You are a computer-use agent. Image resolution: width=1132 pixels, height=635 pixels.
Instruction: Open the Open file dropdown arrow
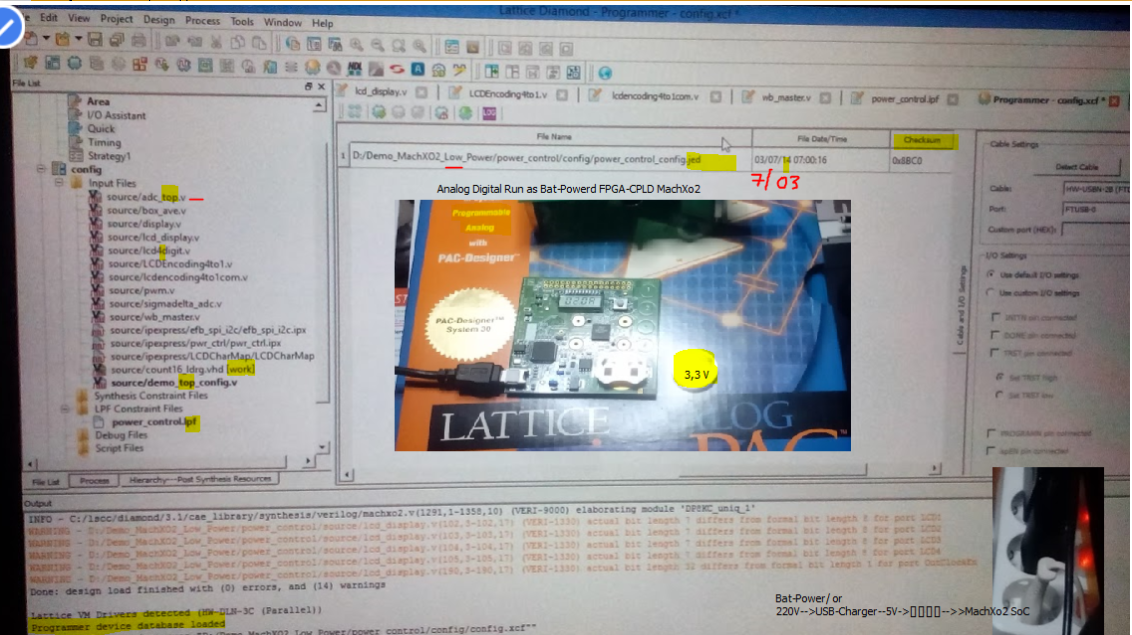tap(78, 38)
